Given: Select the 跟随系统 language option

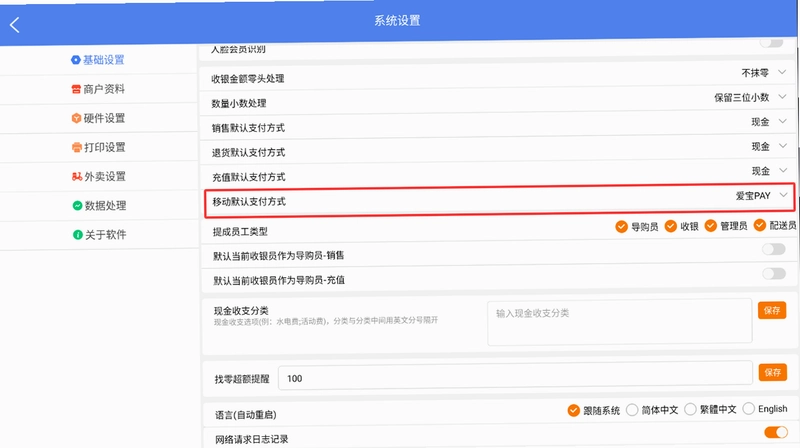Looking at the screenshot, I should tap(573, 410).
